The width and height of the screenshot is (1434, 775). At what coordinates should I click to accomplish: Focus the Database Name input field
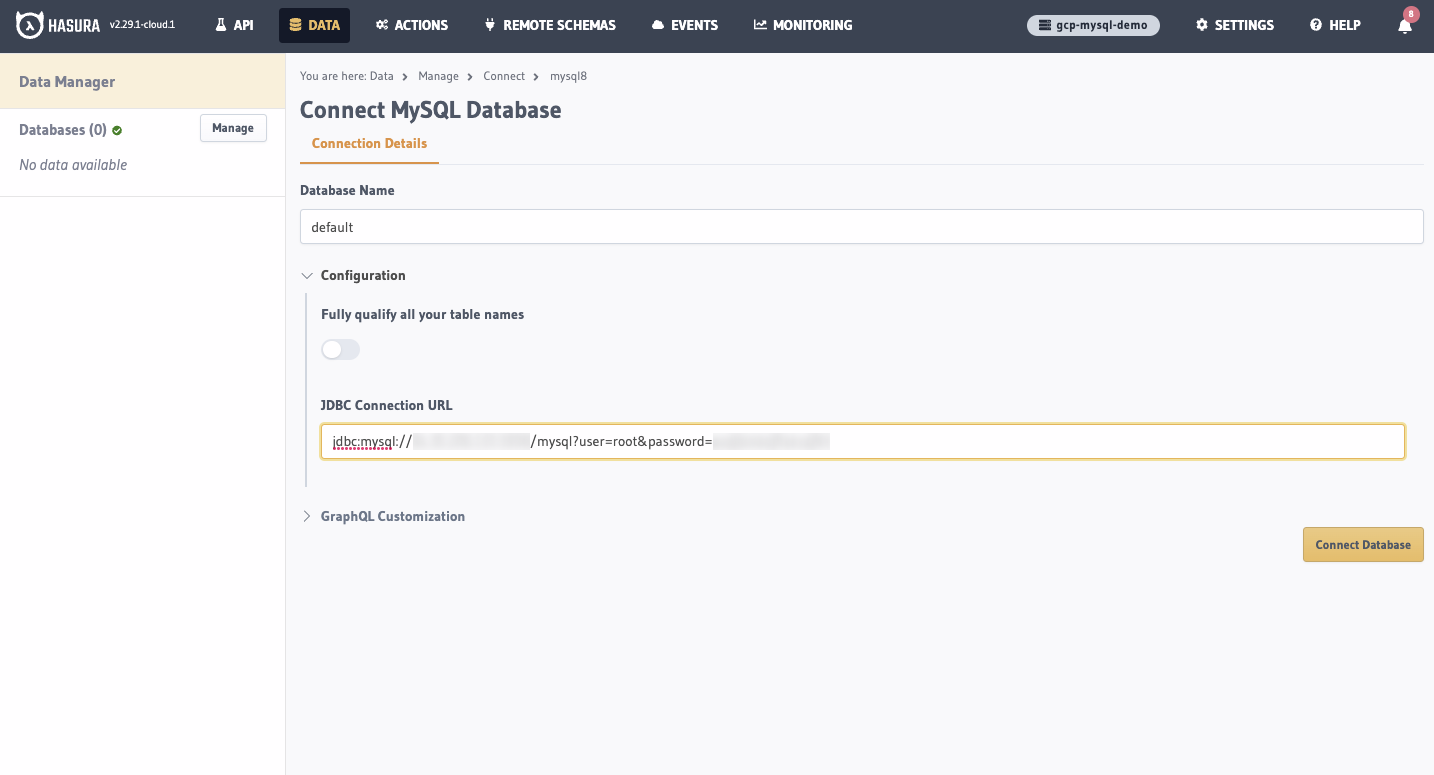(x=862, y=227)
